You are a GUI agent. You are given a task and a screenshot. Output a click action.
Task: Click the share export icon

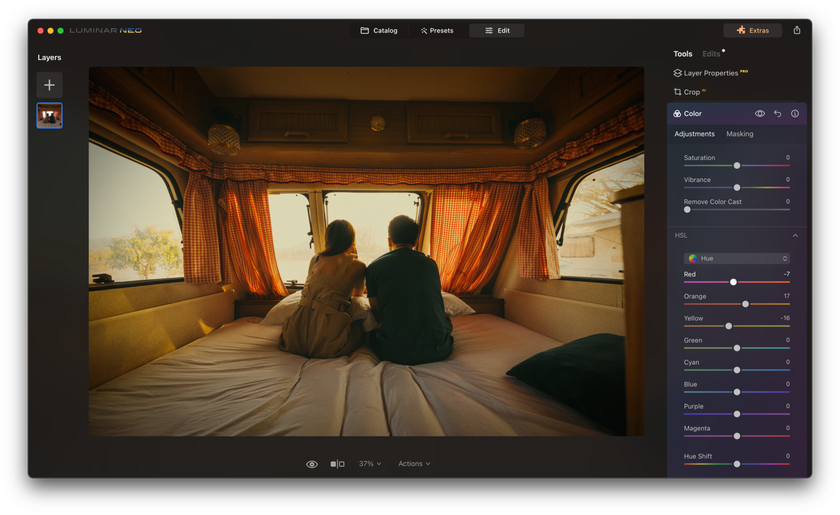click(x=797, y=30)
